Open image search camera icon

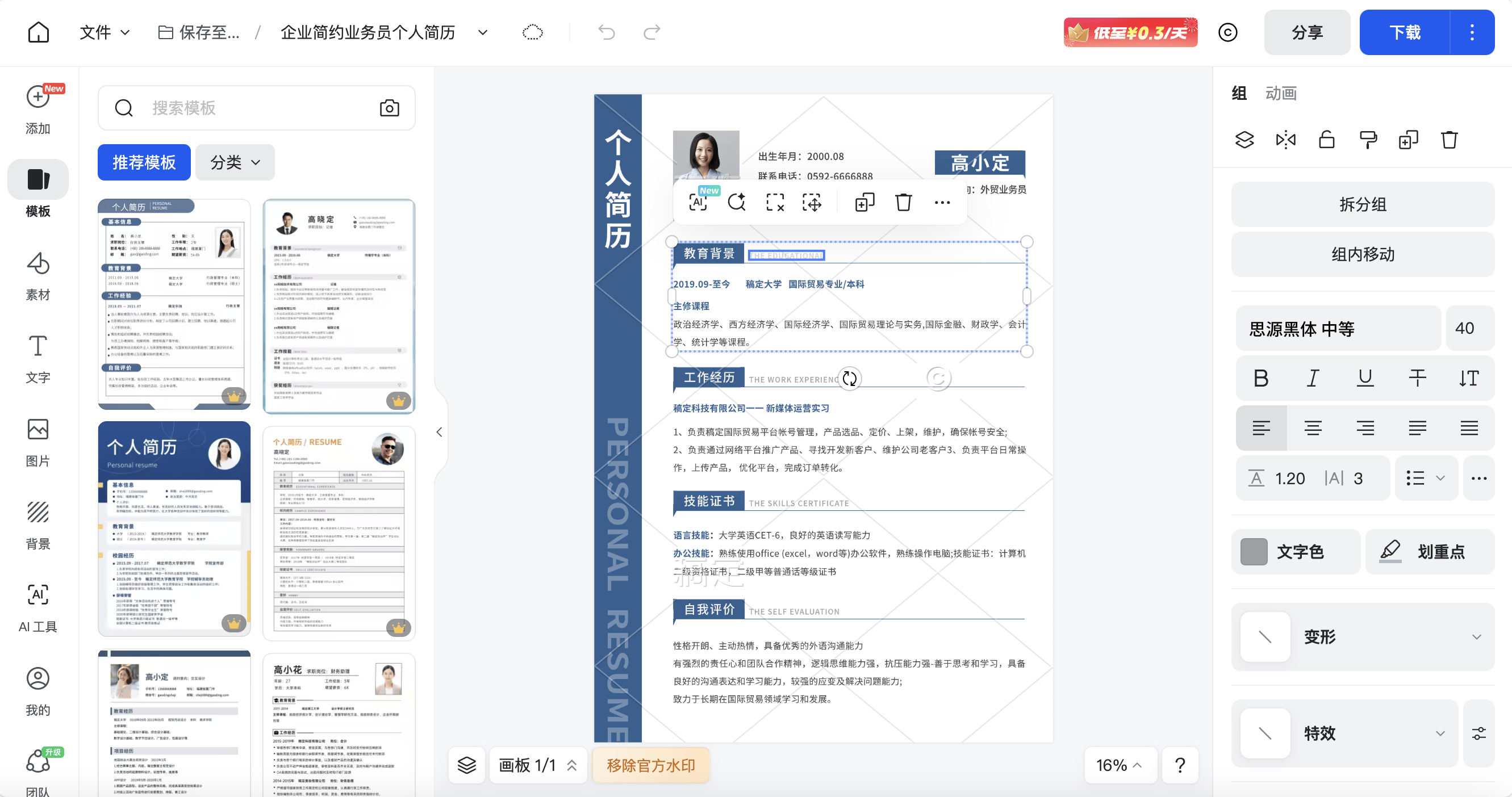[389, 108]
